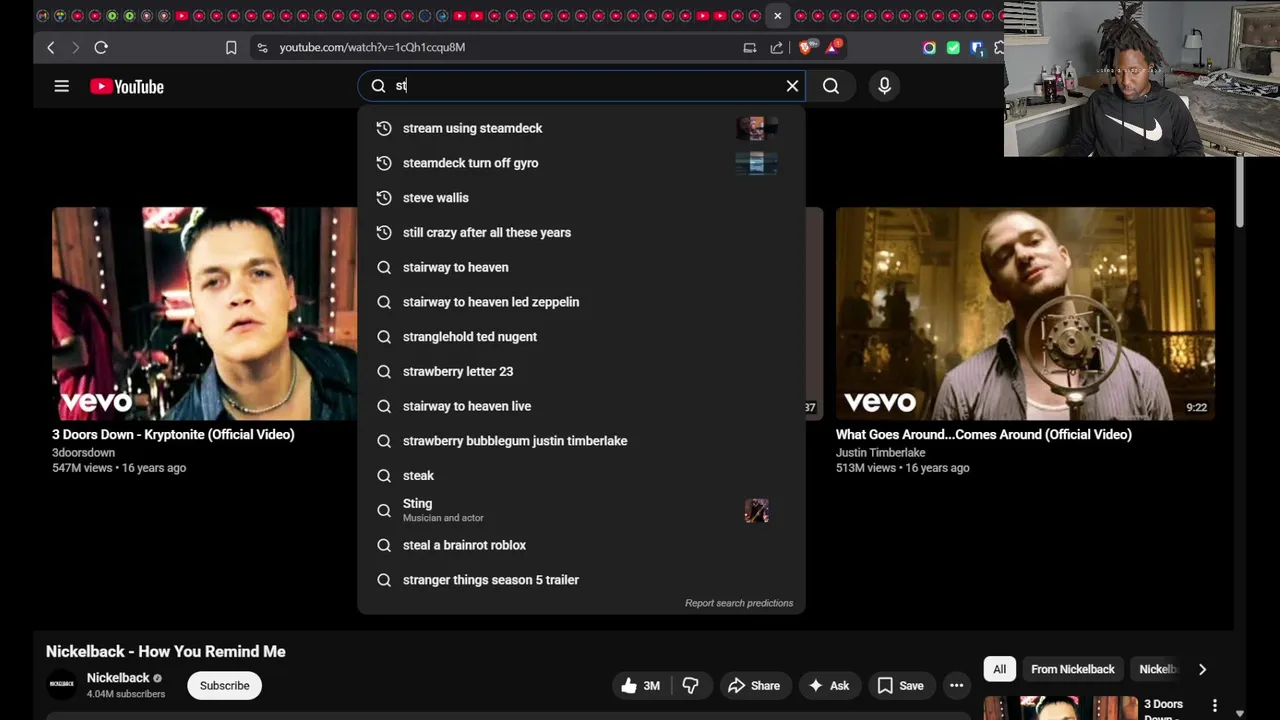The height and width of the screenshot is (720, 1280).
Task: Submit search with magnifier button
Action: (831, 86)
